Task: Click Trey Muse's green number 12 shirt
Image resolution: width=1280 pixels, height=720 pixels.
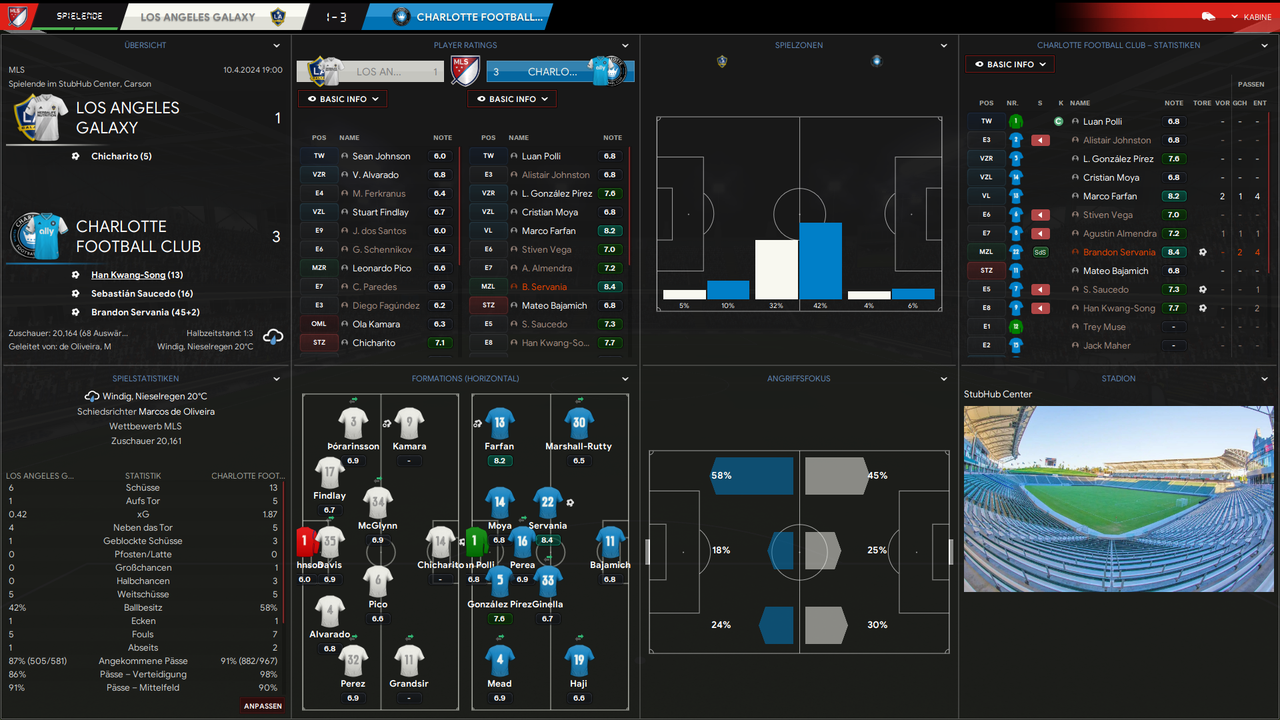Action: 1015,327
